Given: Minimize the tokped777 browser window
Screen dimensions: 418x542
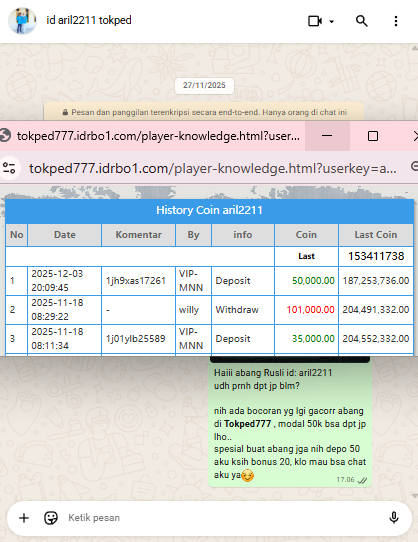Looking at the screenshot, I should [x=327, y=136].
